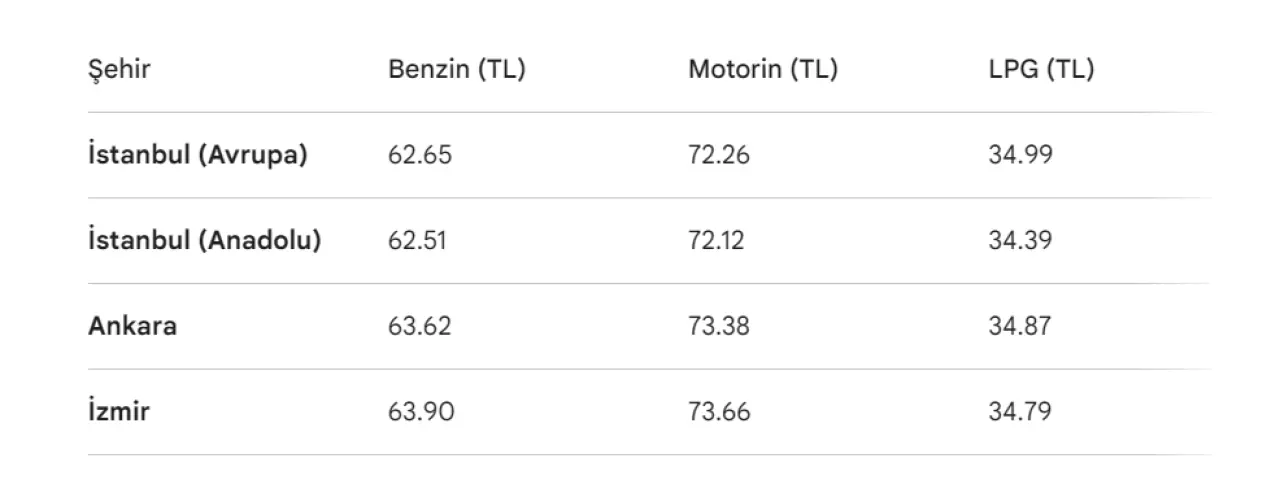Click the Şehir column header
The width and height of the screenshot is (1280, 493).
point(119,71)
